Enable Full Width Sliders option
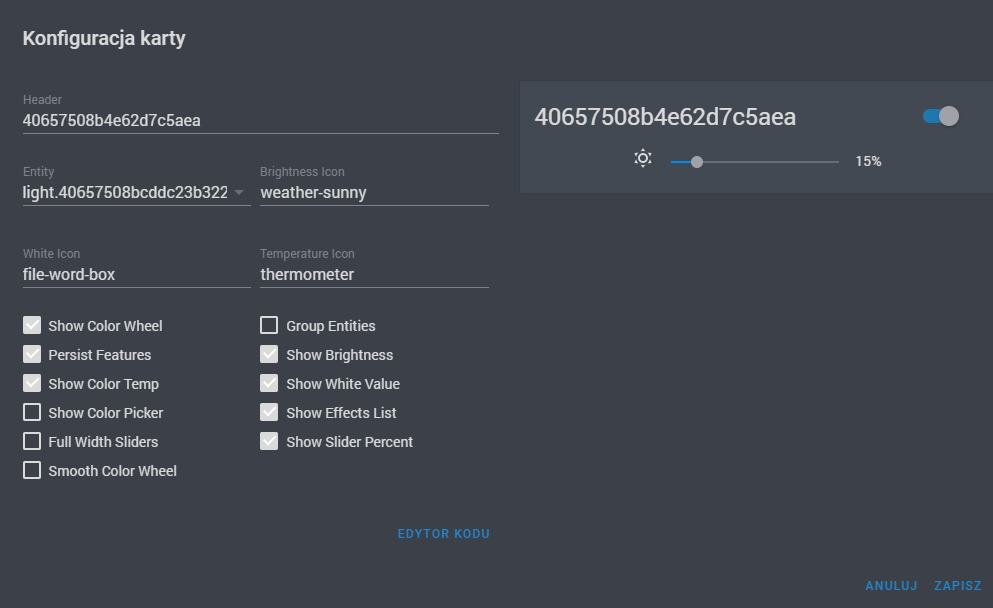Screen dimensions: 993x608 click(32, 441)
